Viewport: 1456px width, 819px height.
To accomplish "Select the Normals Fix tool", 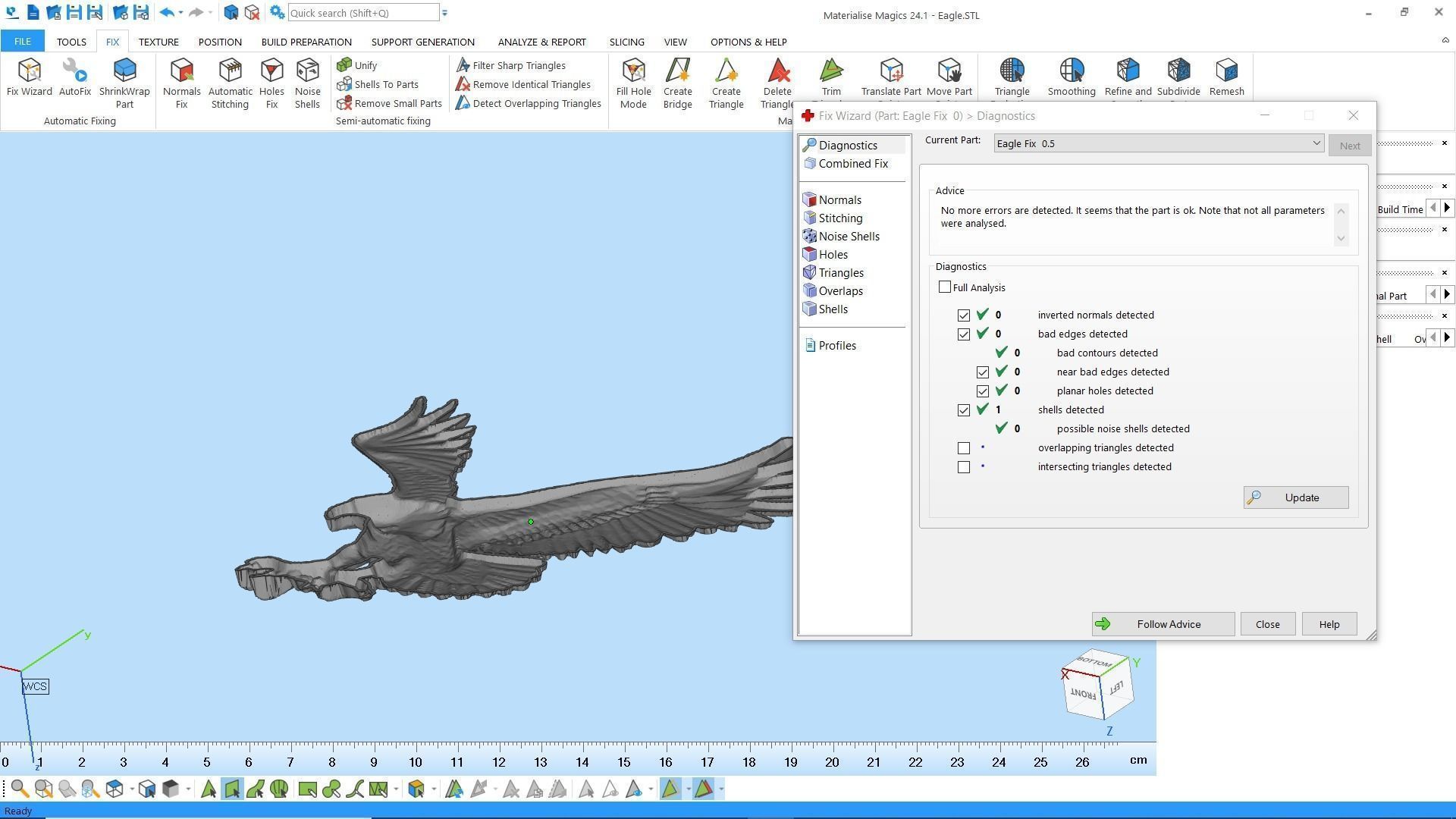I will point(181,72).
